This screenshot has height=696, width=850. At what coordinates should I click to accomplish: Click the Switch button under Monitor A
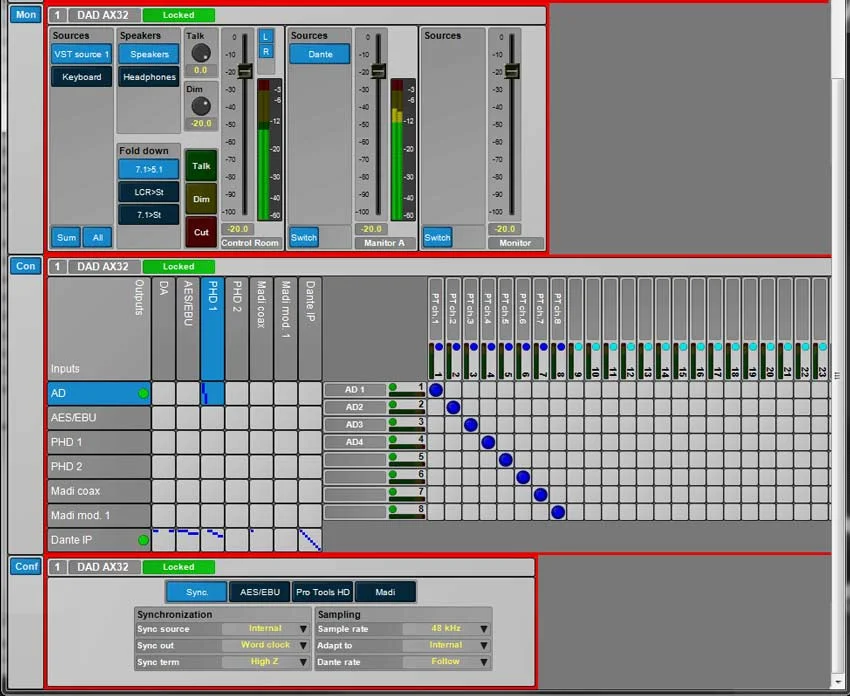304,237
